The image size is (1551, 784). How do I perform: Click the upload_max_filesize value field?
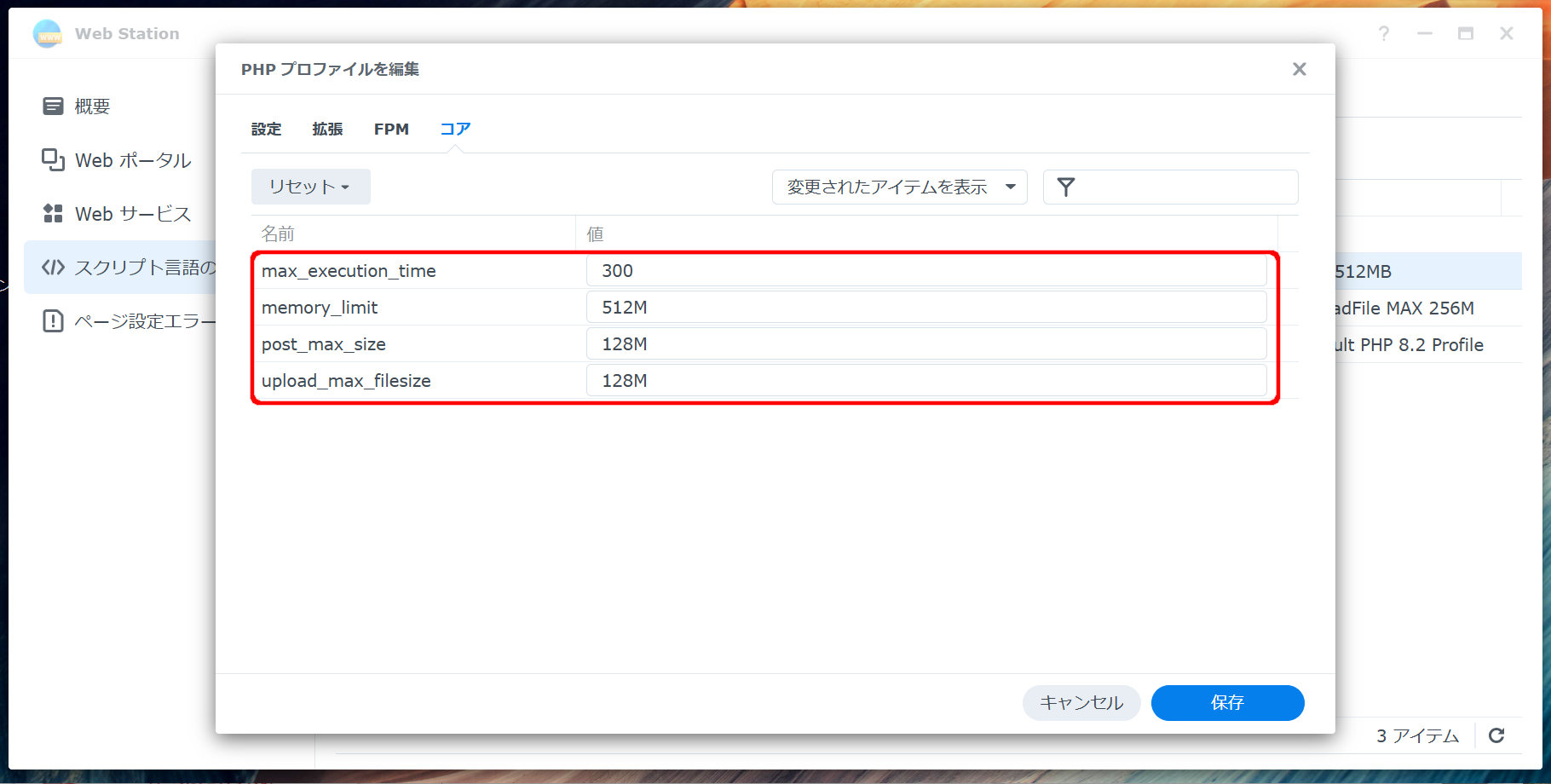tap(925, 381)
